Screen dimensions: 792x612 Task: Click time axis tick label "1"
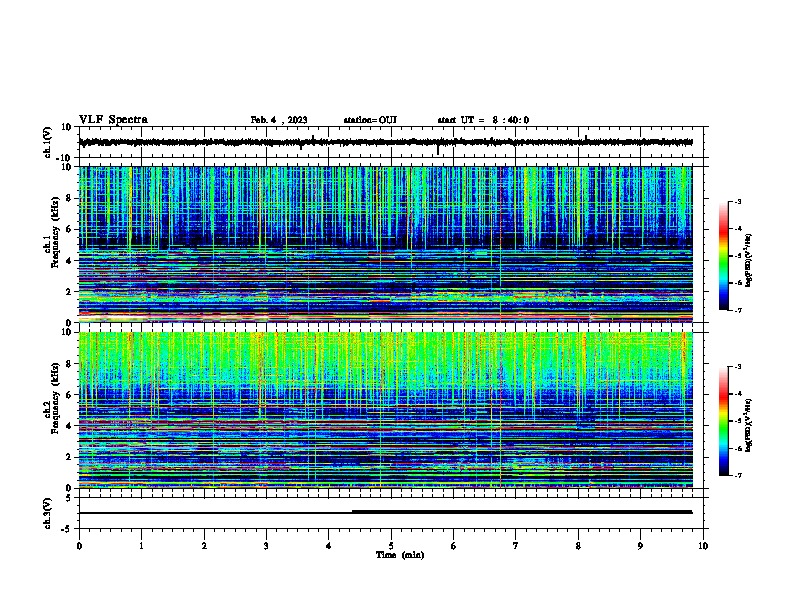point(141,546)
